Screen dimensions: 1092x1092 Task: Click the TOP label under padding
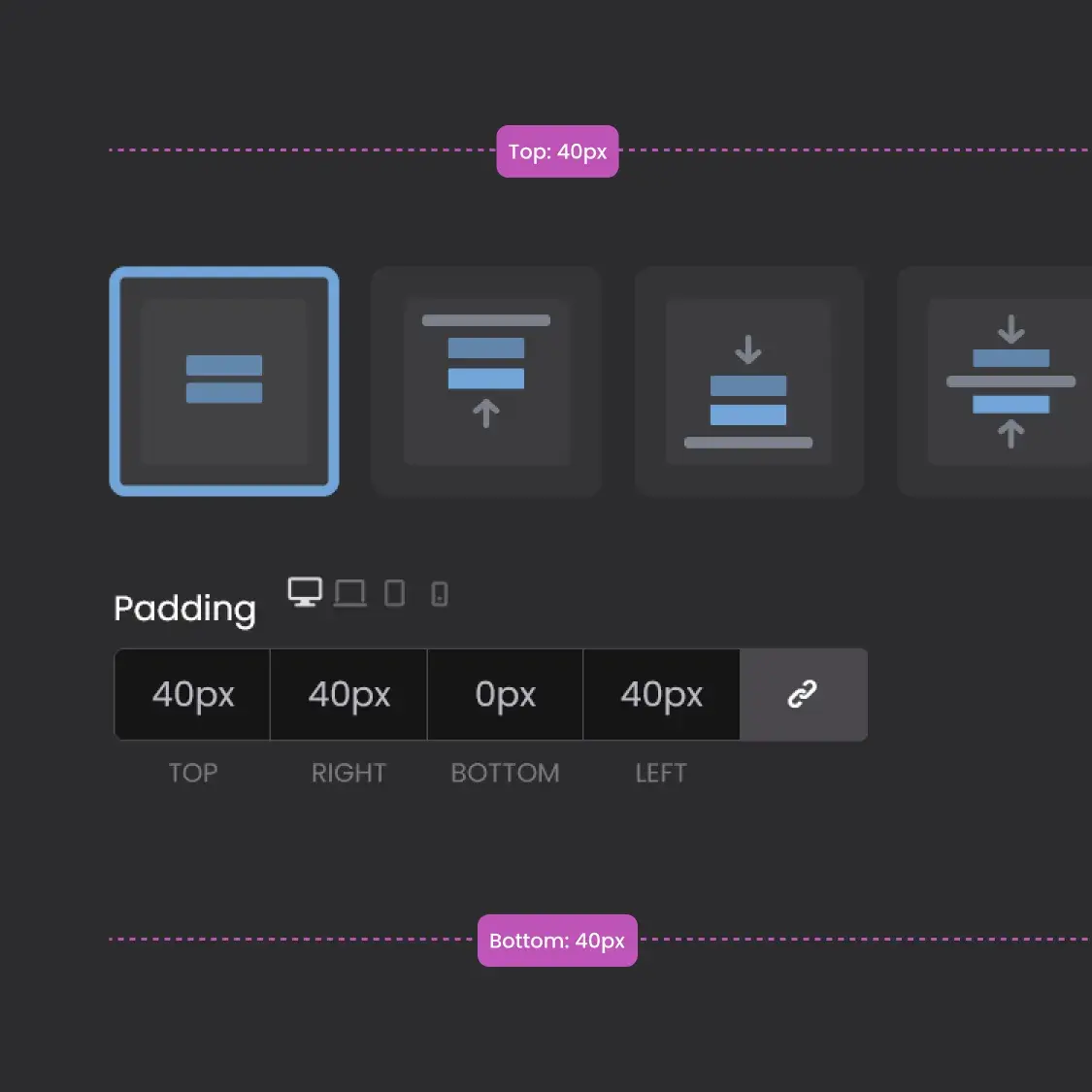coord(192,773)
